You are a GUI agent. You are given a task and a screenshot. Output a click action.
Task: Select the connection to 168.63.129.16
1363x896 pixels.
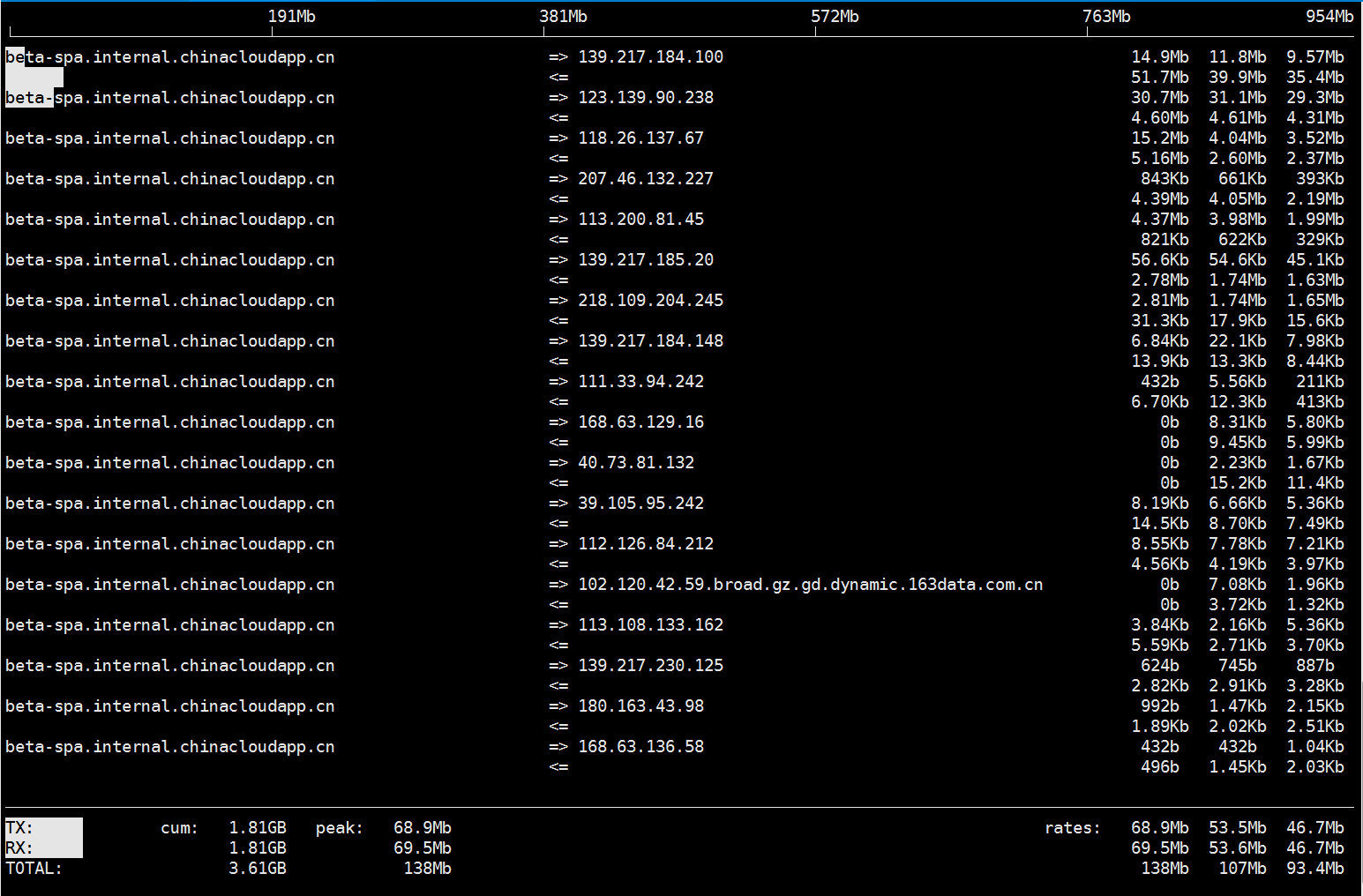[640, 422]
